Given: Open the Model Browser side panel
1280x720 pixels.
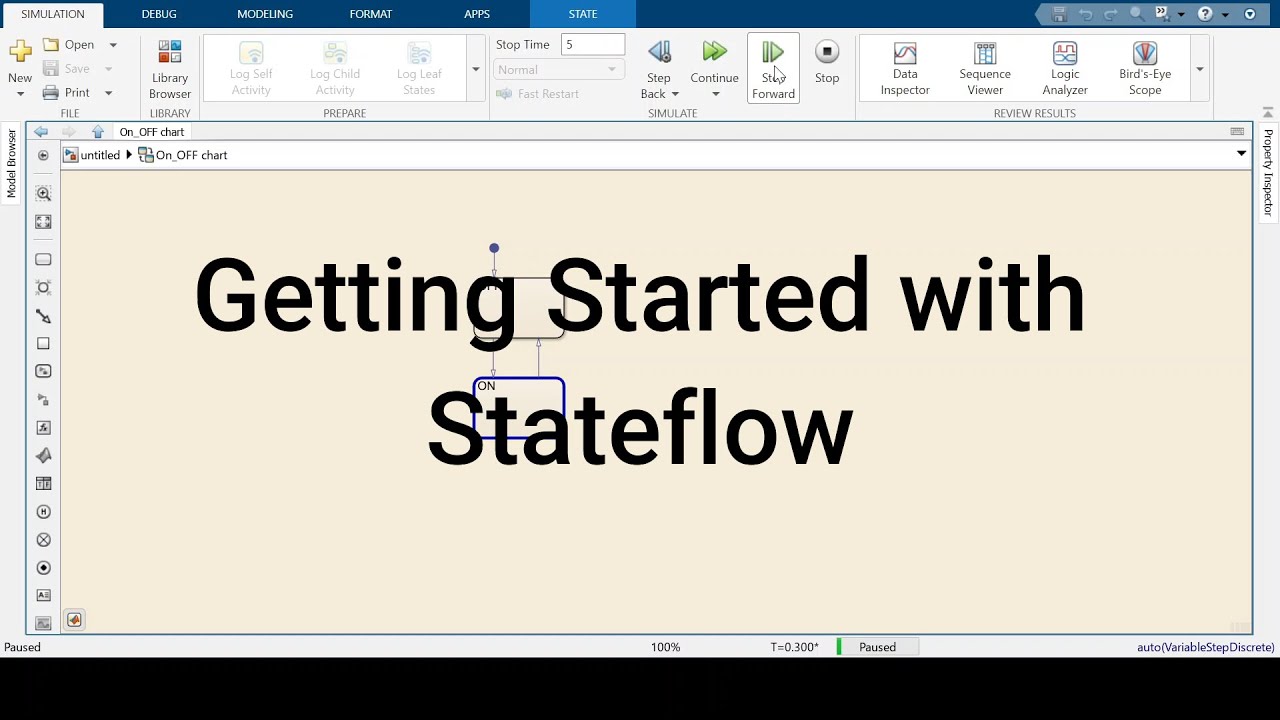Looking at the screenshot, I should click(x=12, y=164).
